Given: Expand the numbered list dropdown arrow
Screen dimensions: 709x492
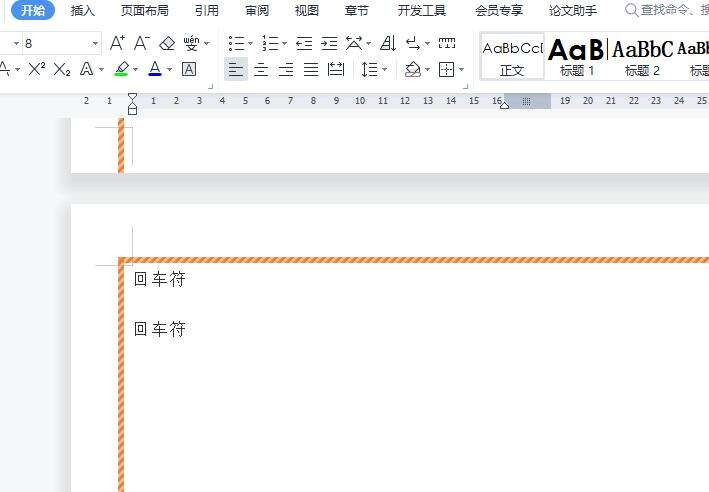Looking at the screenshot, I should pos(284,43).
